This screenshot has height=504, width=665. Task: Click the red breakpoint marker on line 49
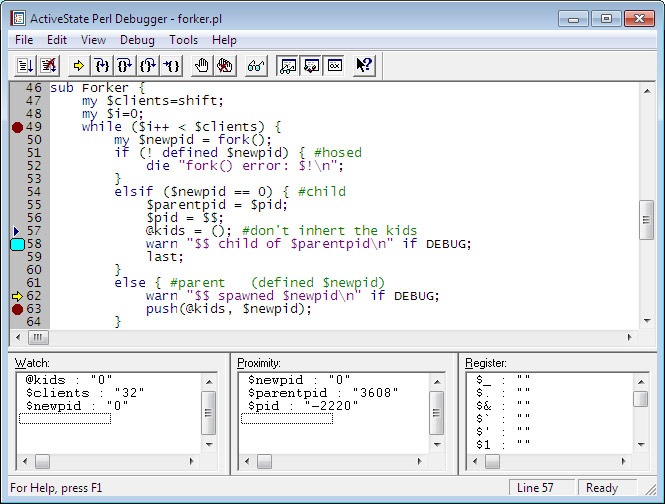tap(17, 127)
